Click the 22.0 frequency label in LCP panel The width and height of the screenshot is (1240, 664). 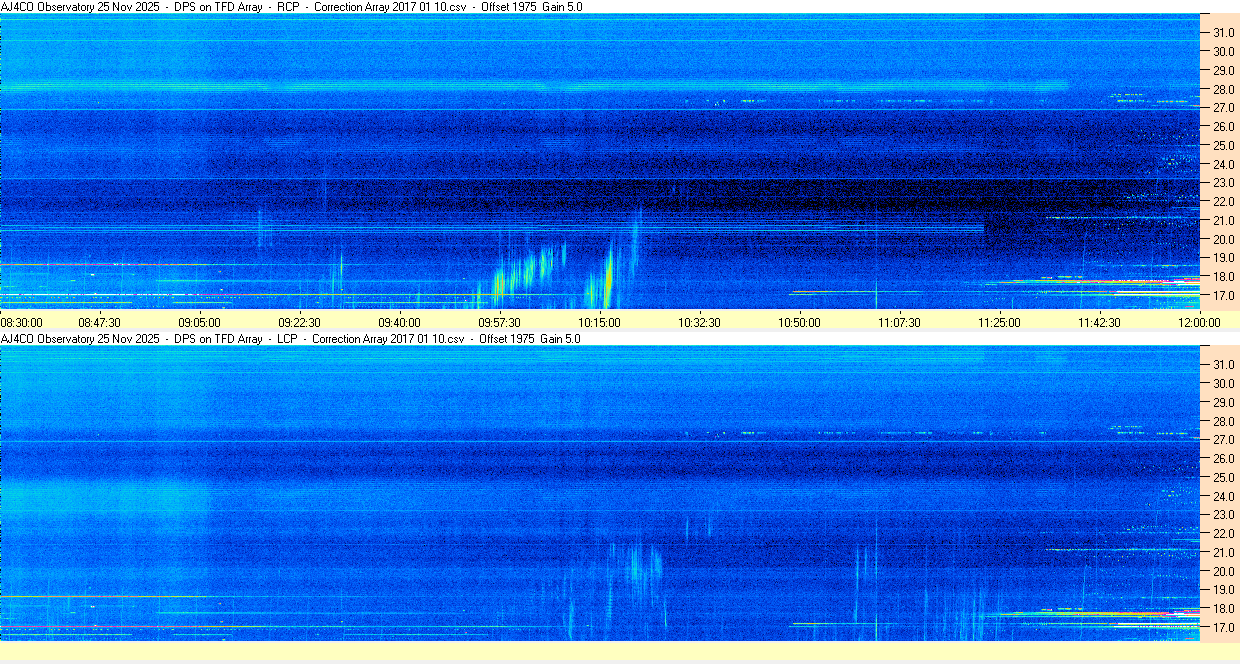pos(1223,534)
